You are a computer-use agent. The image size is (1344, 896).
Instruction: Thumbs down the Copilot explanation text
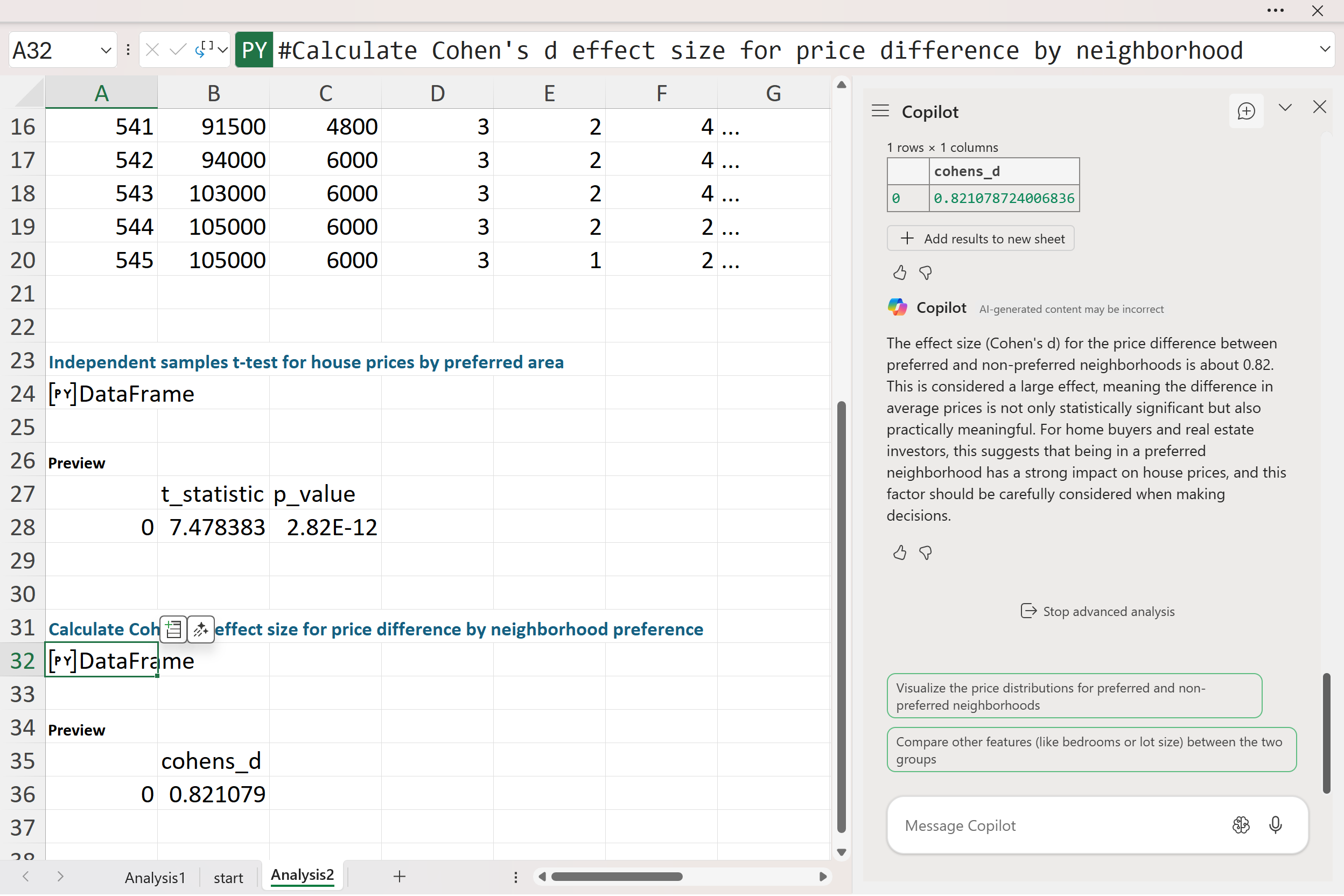coord(925,552)
